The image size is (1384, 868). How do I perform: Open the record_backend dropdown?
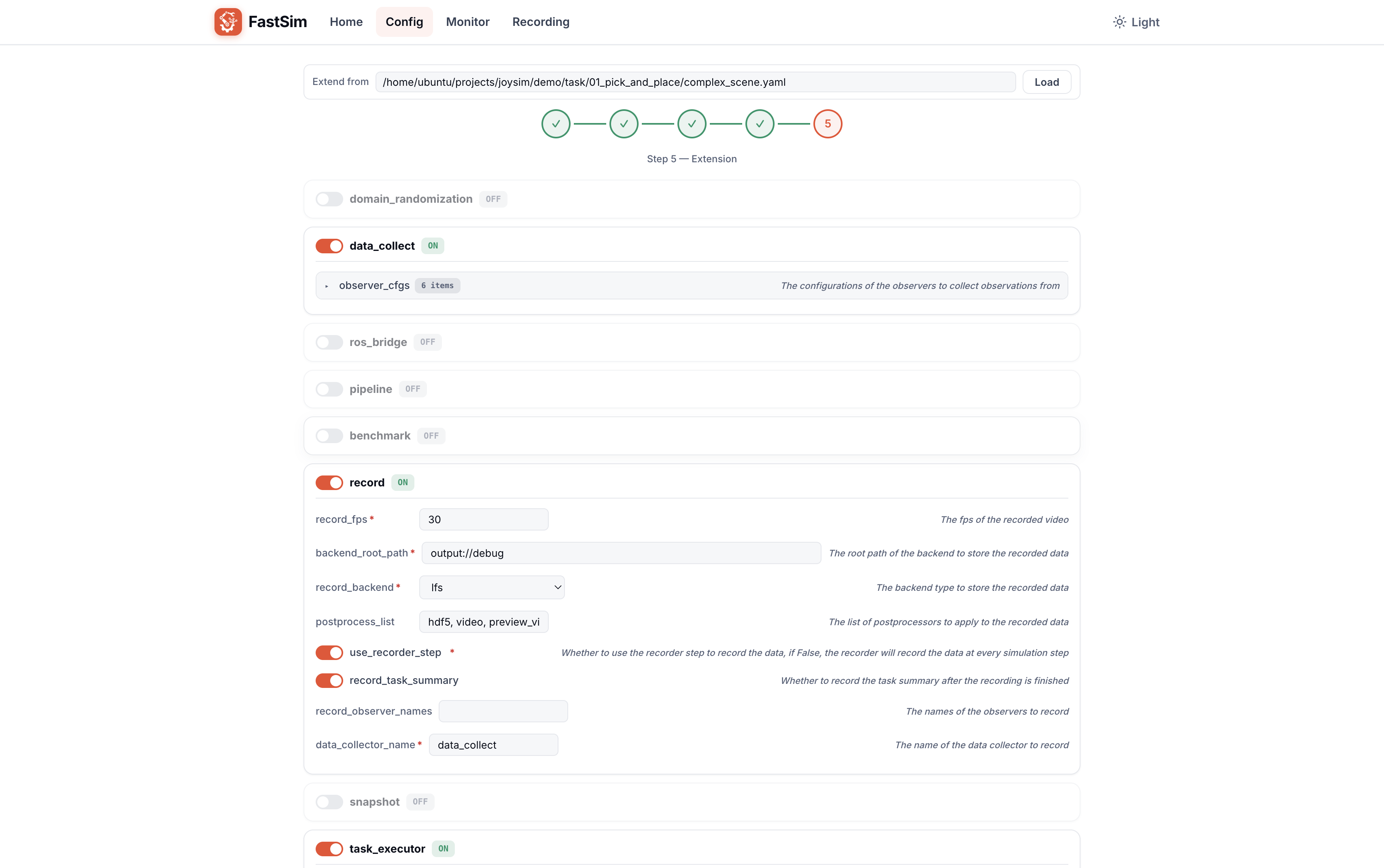(491, 587)
